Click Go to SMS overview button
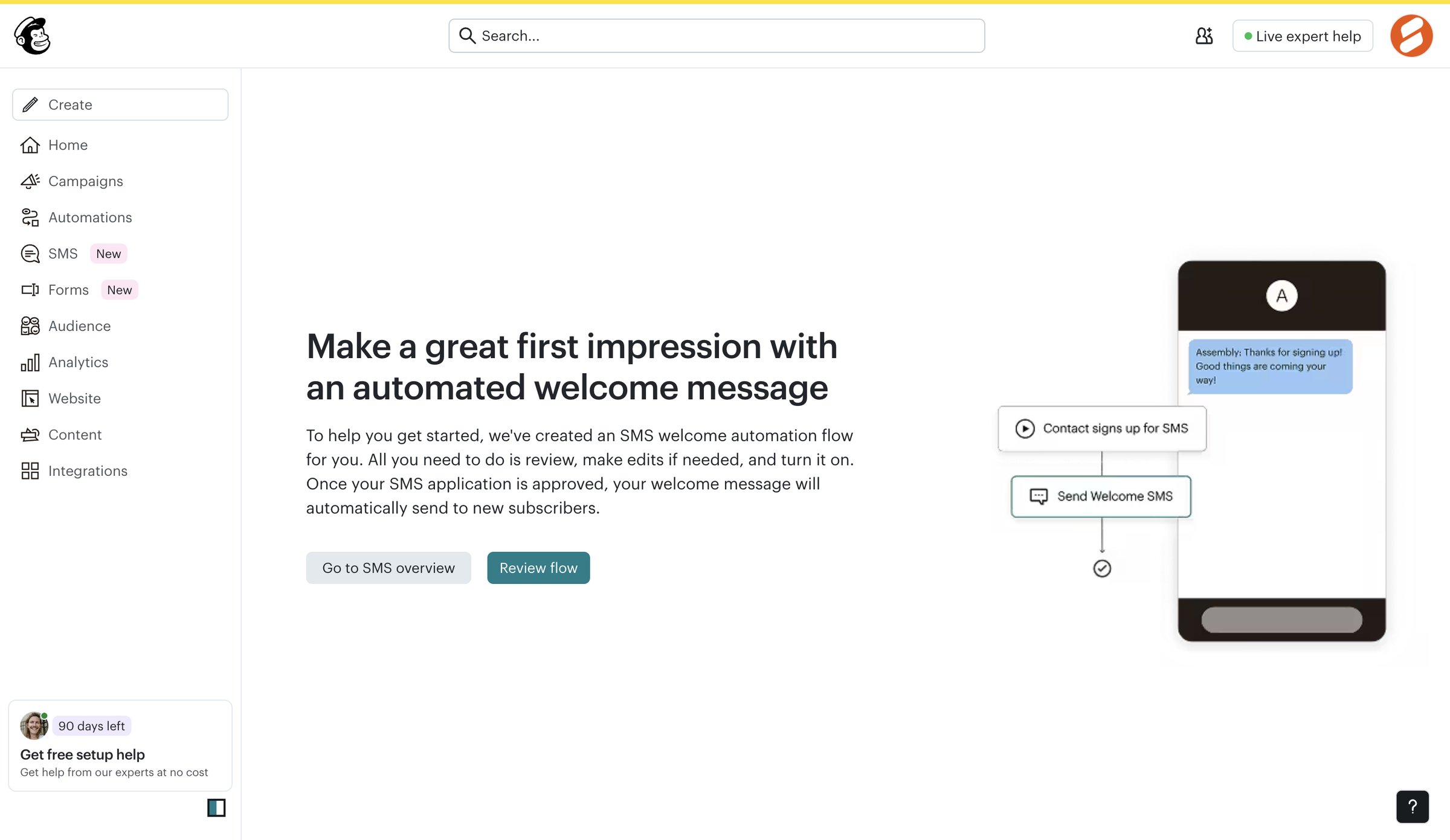1450x840 pixels. coord(388,568)
